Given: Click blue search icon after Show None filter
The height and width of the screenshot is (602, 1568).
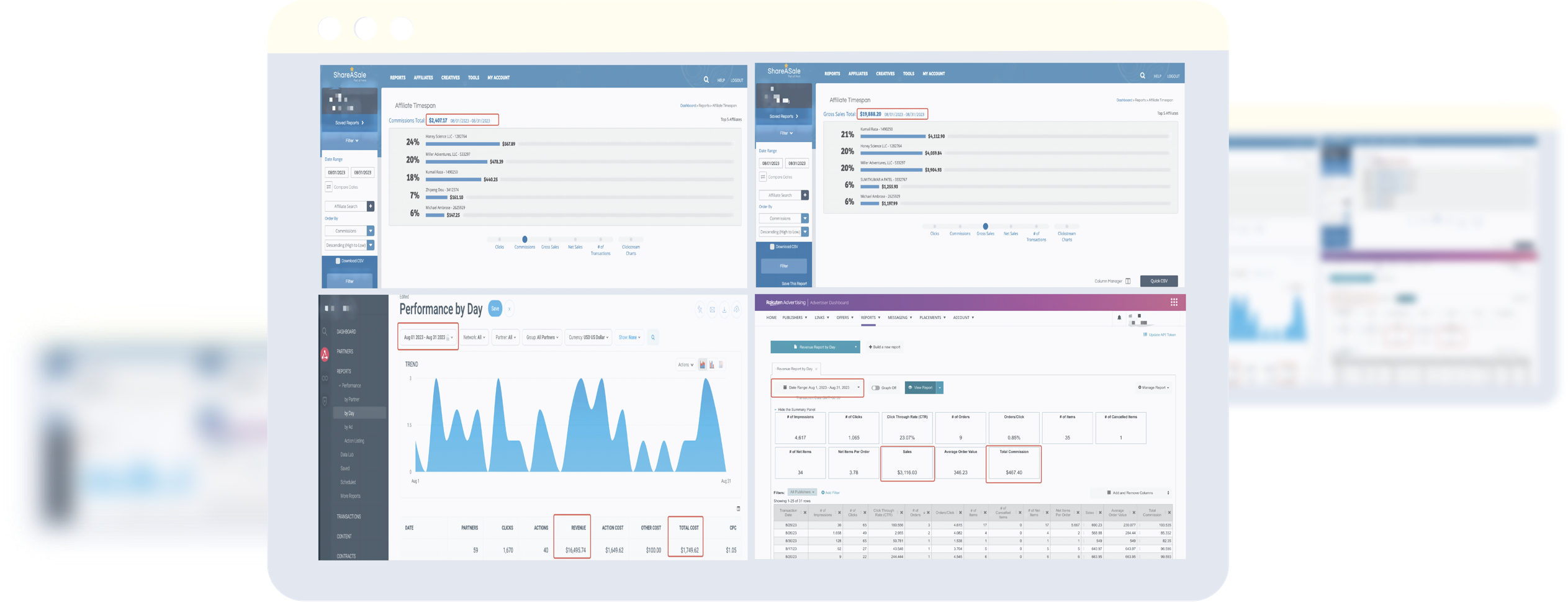Looking at the screenshot, I should 653,338.
